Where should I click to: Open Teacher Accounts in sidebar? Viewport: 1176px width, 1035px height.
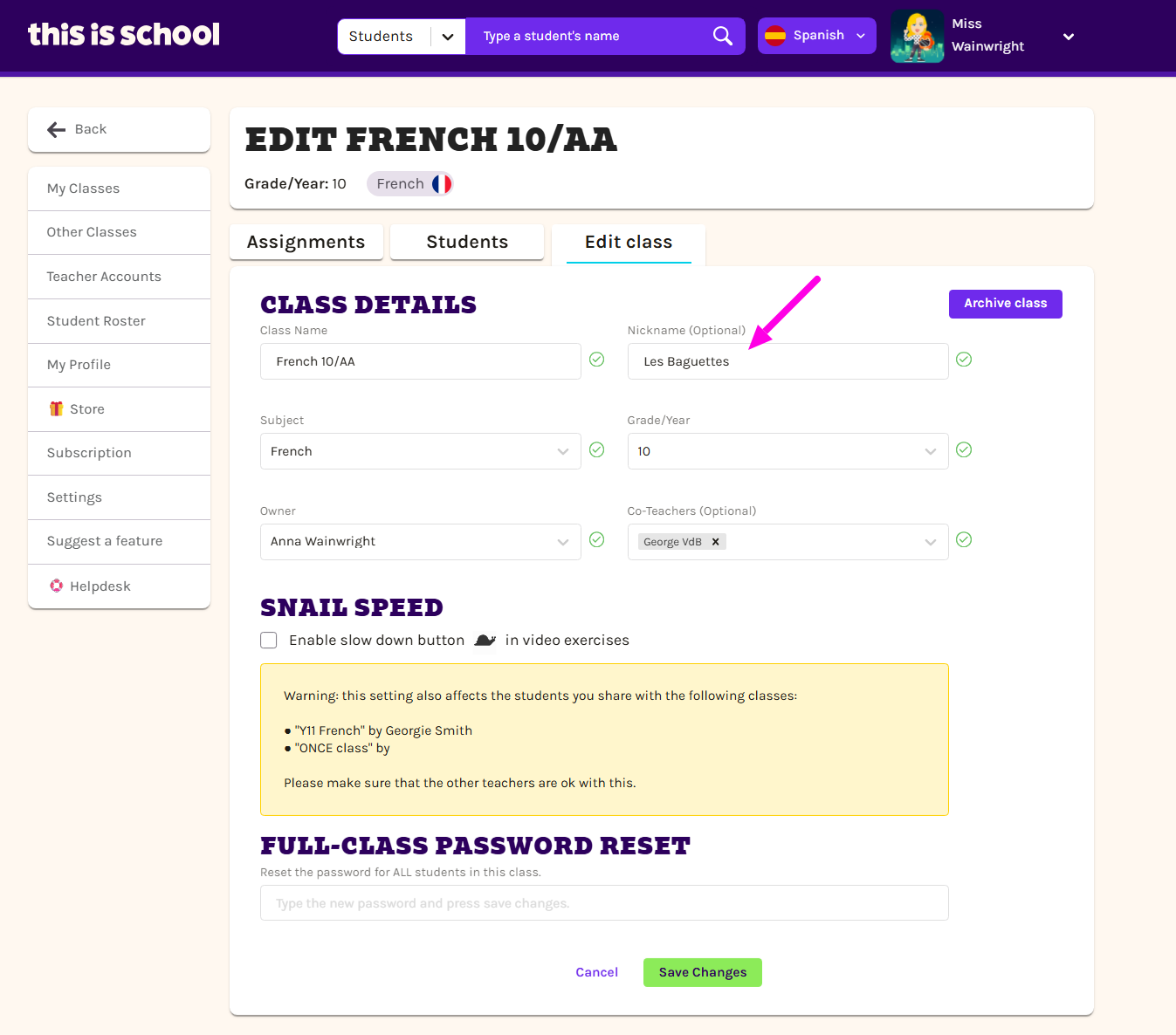tap(104, 277)
